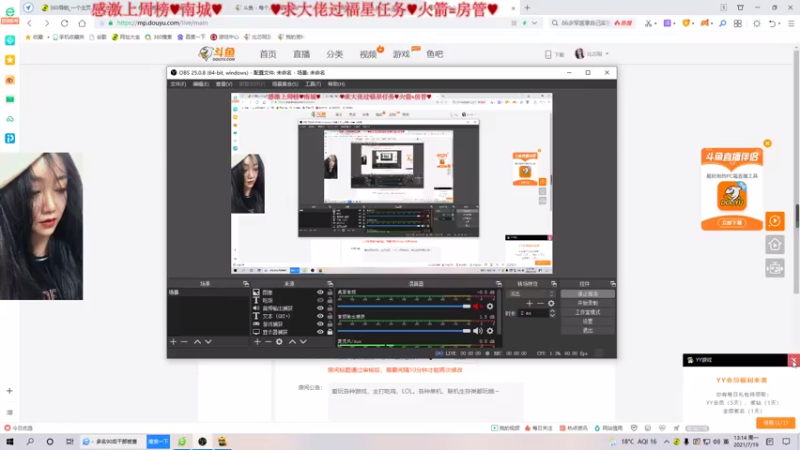Pop out the OBS mixer dock

(x=498, y=284)
